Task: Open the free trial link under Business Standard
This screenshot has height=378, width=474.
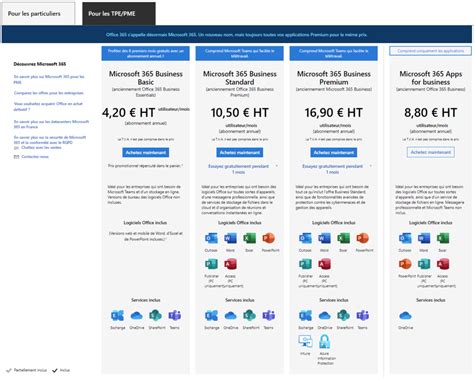Action: (x=239, y=169)
